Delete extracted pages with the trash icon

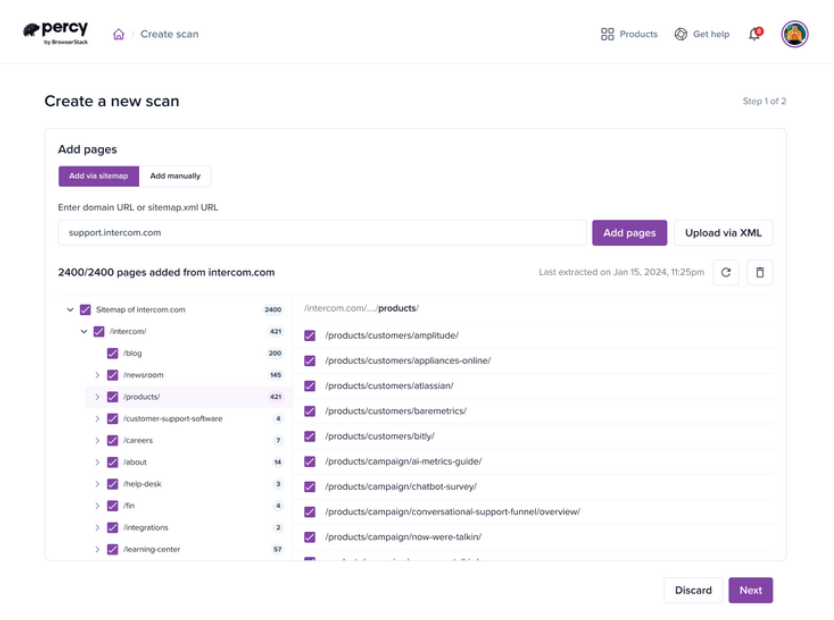coord(760,272)
